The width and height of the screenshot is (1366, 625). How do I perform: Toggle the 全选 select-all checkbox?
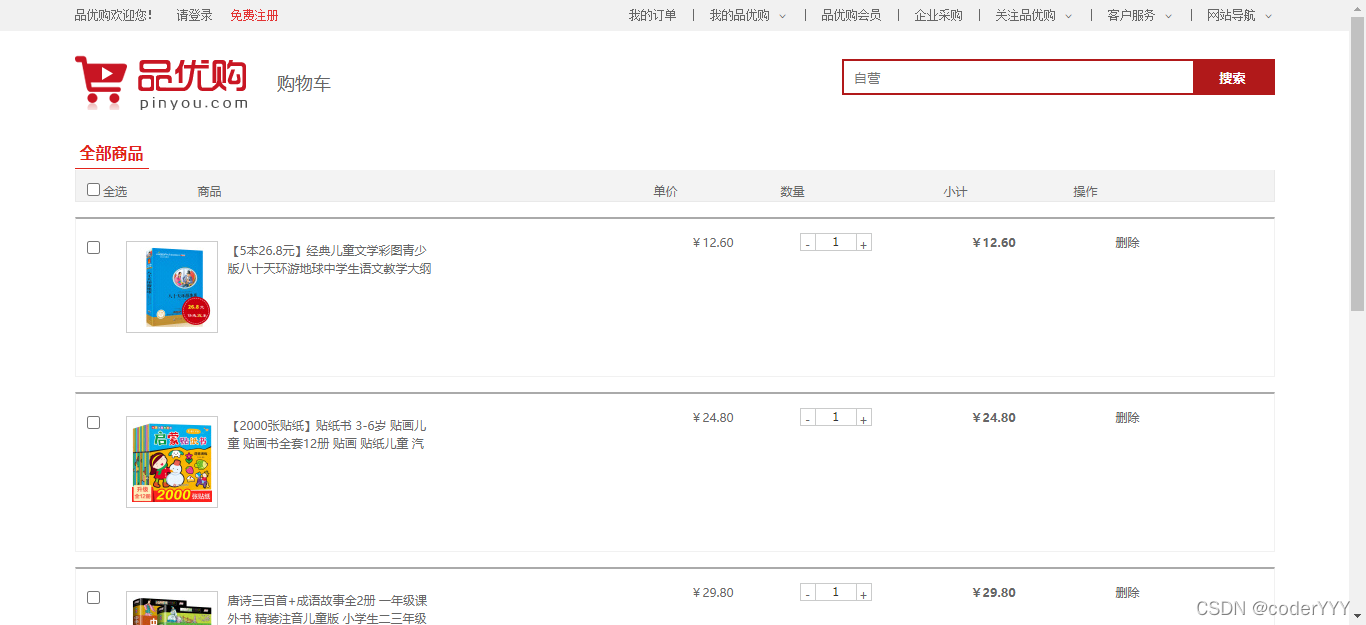click(93, 190)
